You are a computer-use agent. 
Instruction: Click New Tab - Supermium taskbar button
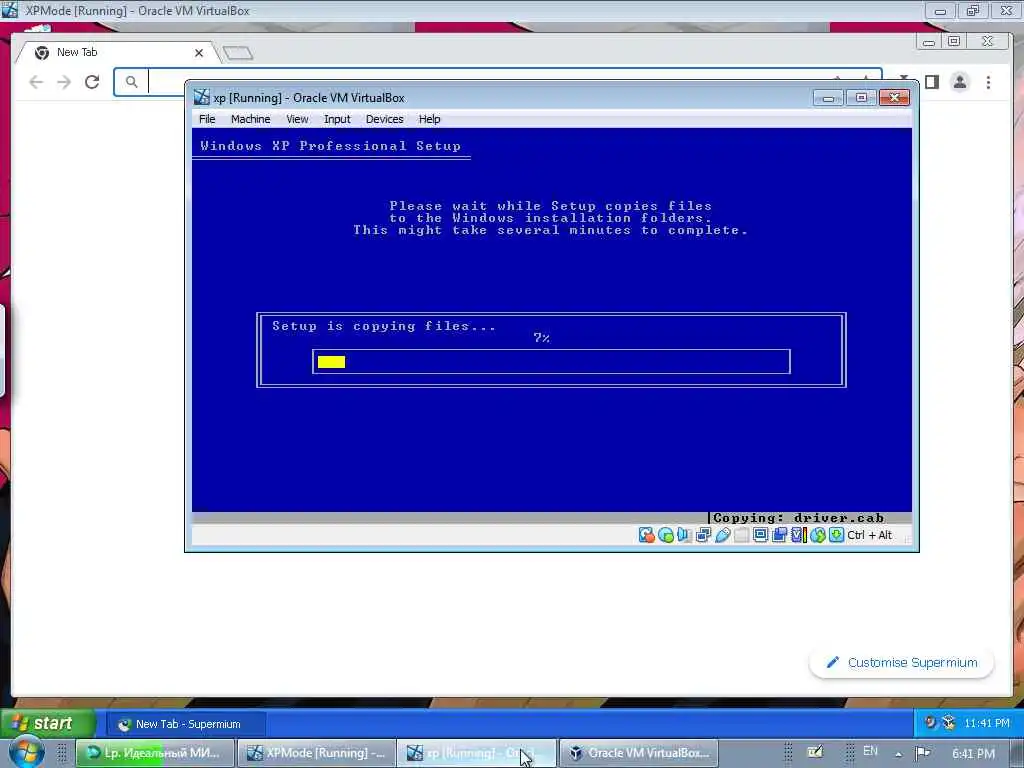[187, 724]
